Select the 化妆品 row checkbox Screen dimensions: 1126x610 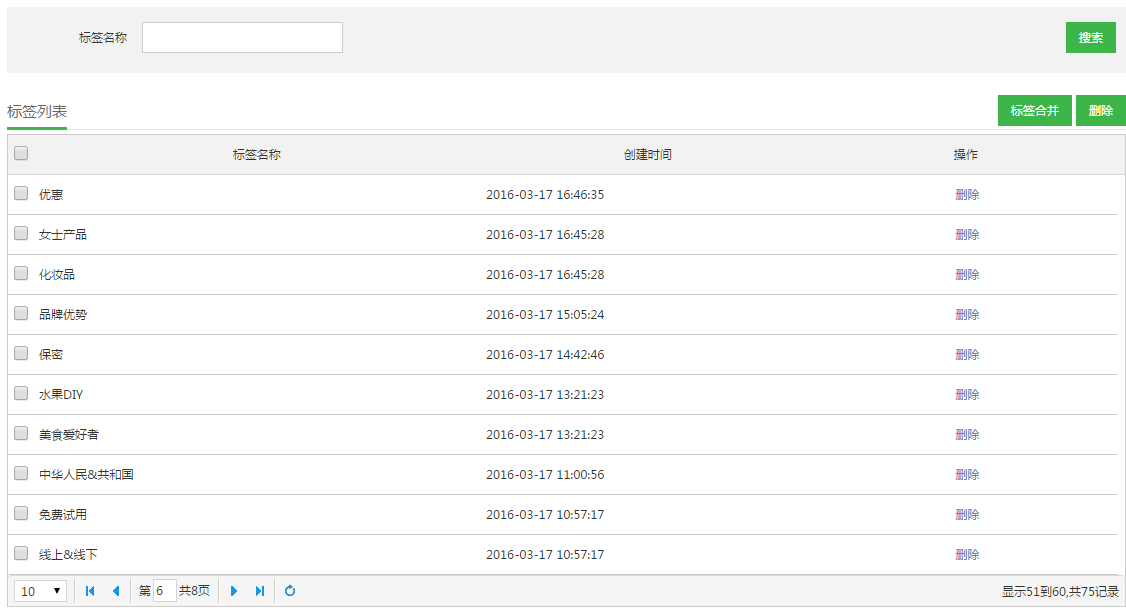tap(21, 274)
